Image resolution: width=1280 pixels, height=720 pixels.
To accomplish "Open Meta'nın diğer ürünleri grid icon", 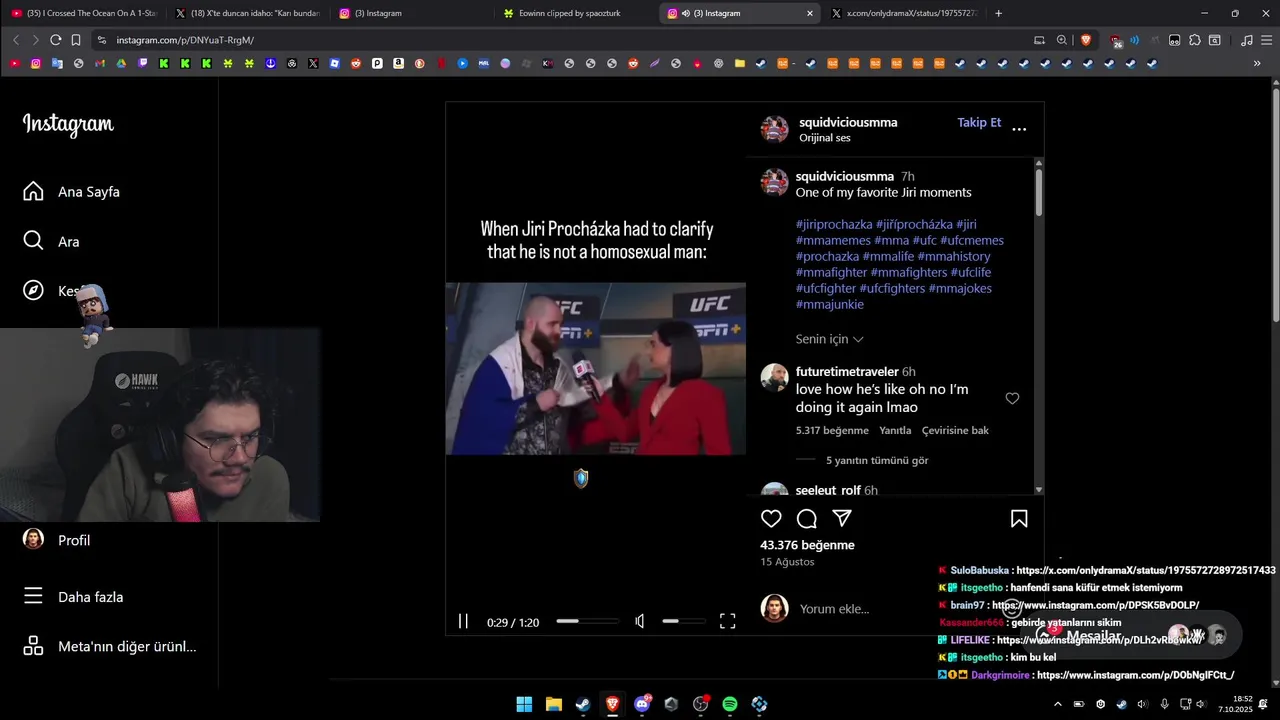I will (x=33, y=646).
